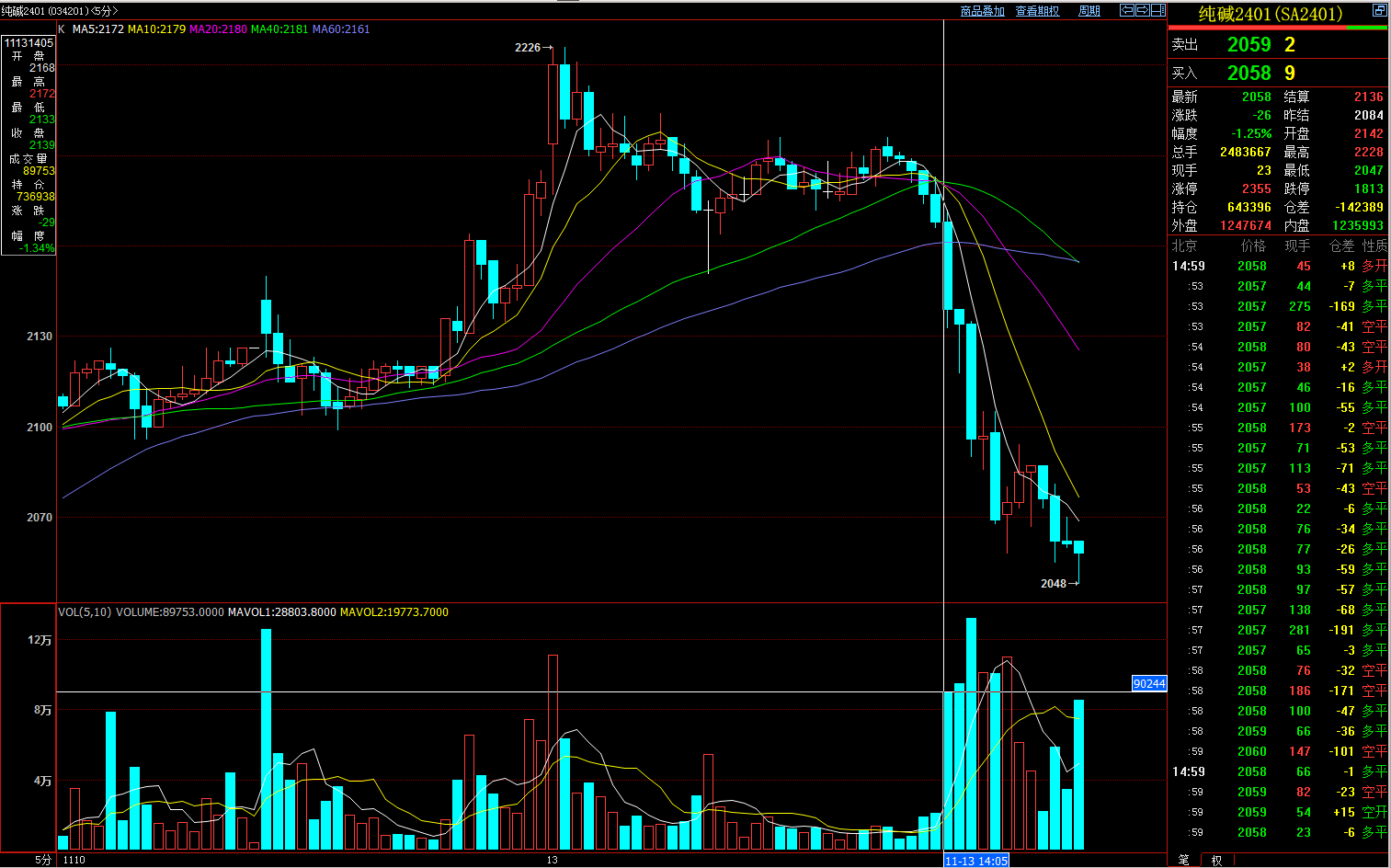Screen dimensions: 1391x868
Task: Click the 仓差 value -142389
Action: point(1358,207)
